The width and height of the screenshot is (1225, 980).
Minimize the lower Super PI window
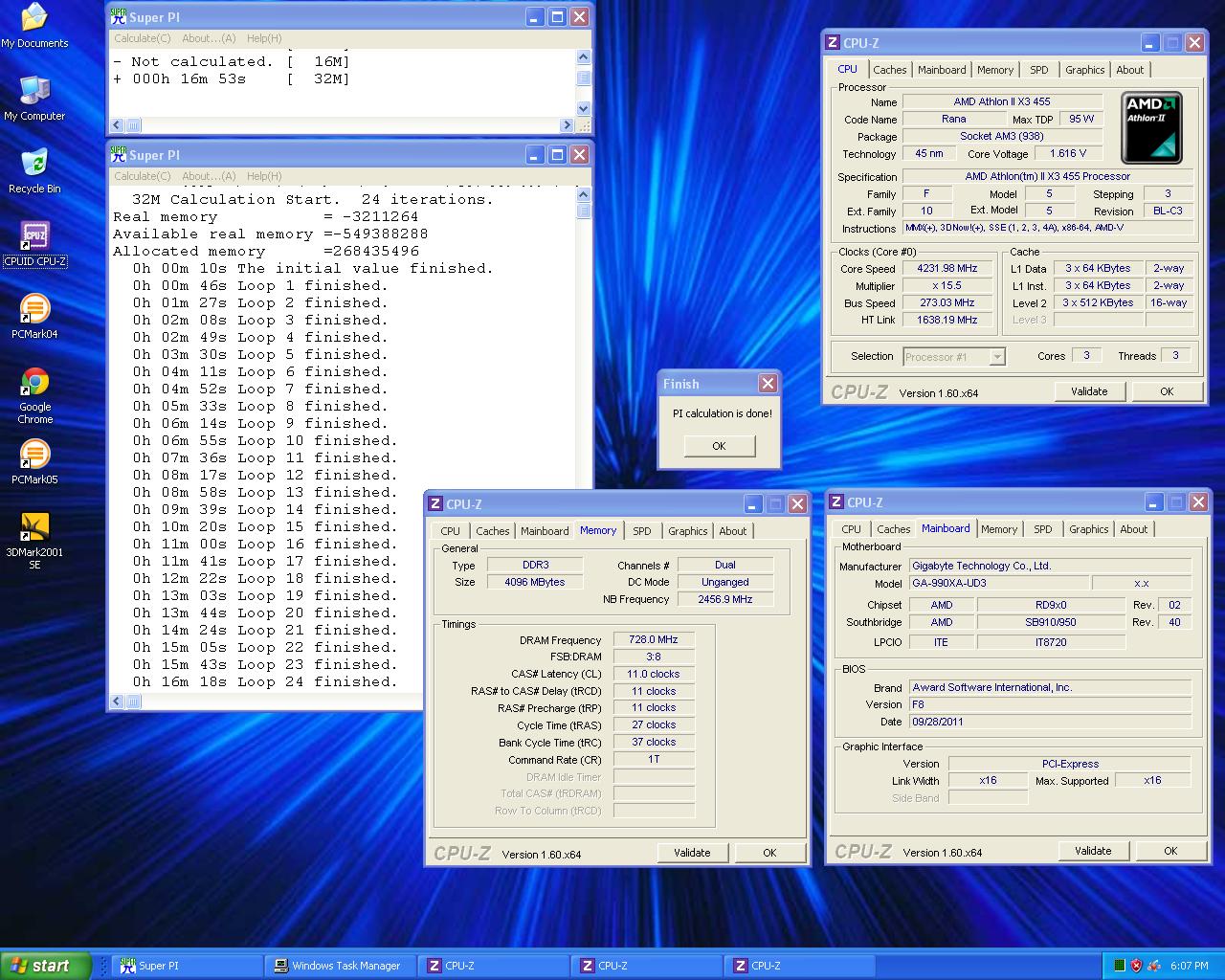[x=535, y=154]
